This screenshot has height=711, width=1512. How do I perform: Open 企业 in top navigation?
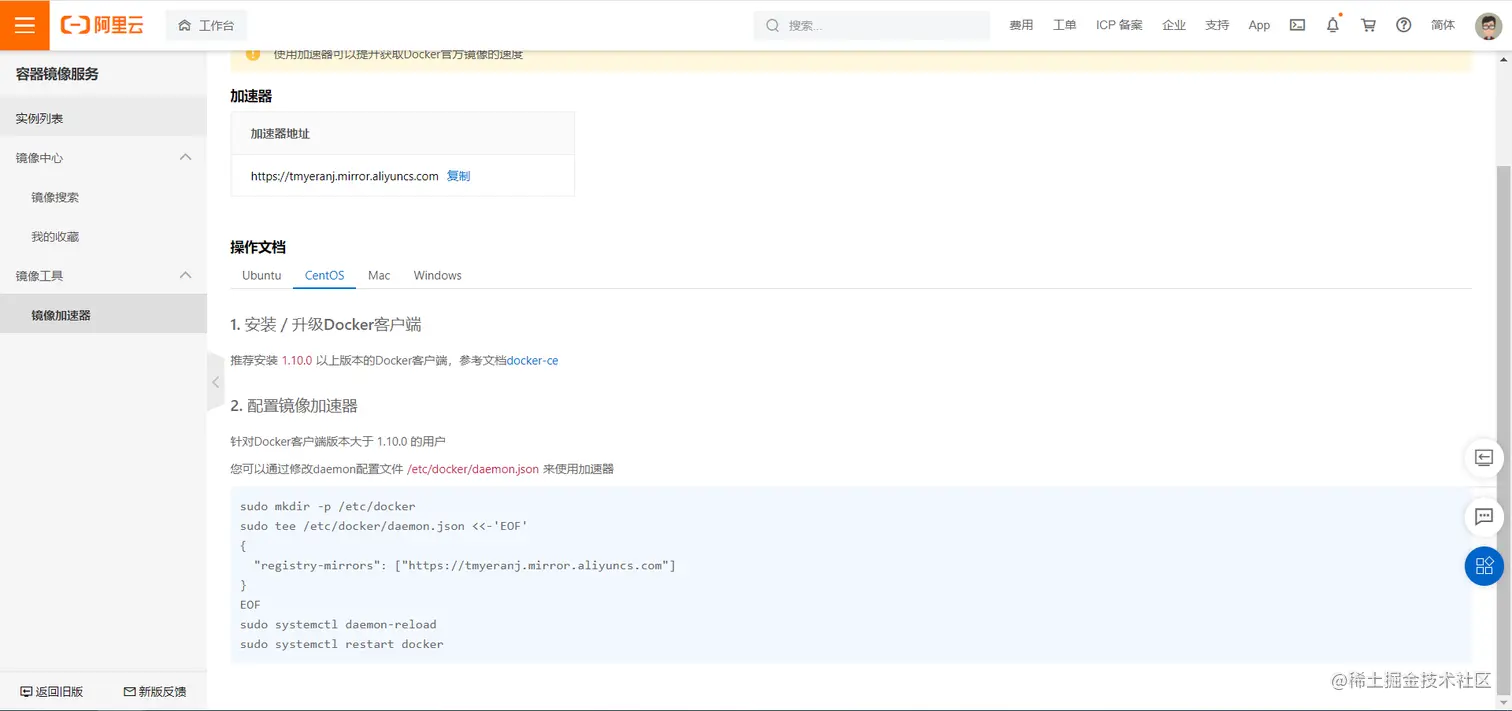pos(1174,25)
